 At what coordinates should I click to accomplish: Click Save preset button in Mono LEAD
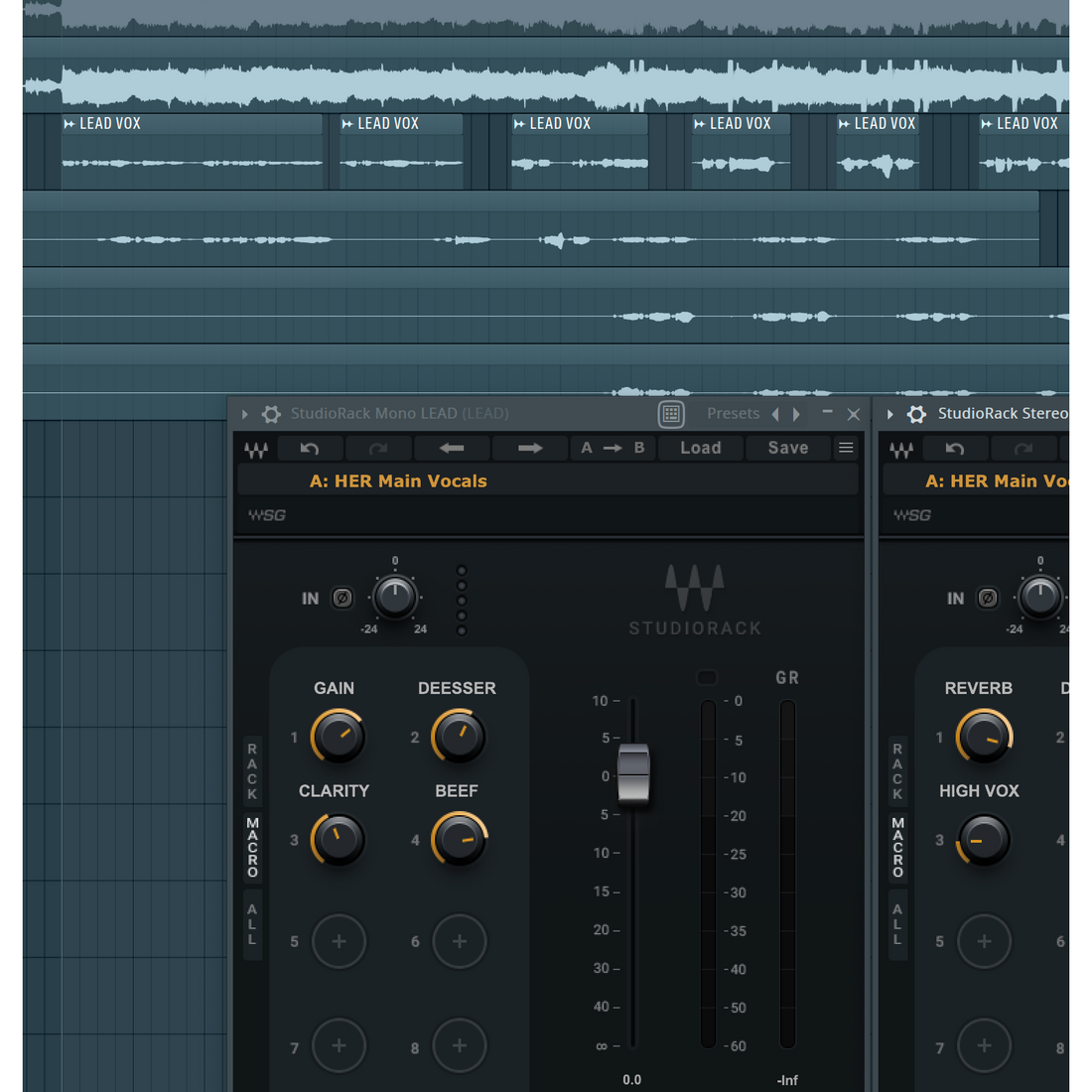click(787, 449)
